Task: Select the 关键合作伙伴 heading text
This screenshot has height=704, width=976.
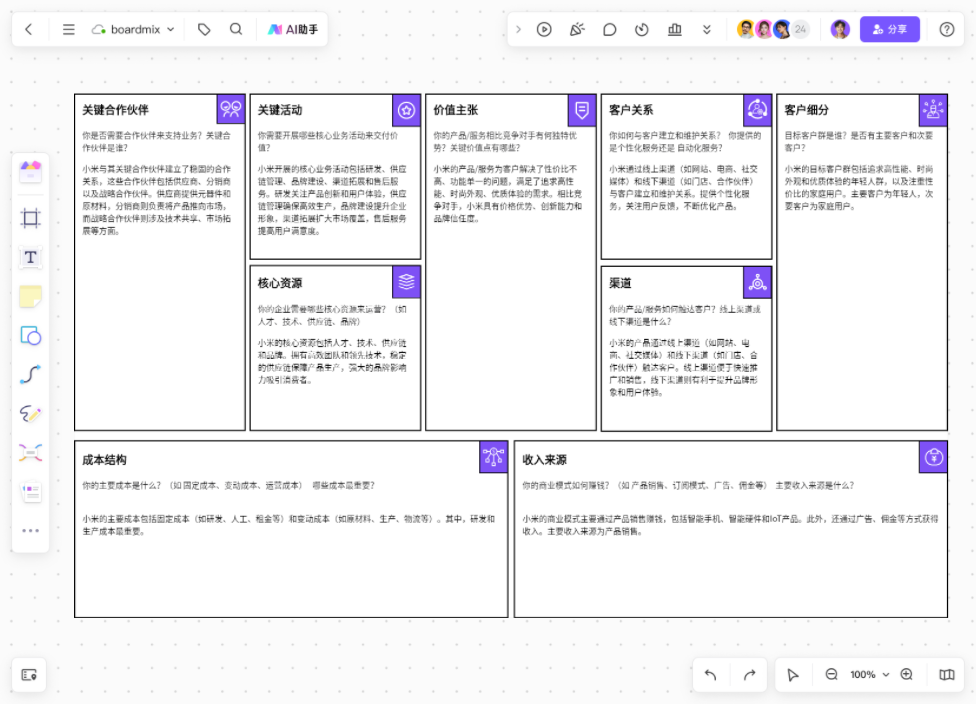Action: [x=115, y=110]
